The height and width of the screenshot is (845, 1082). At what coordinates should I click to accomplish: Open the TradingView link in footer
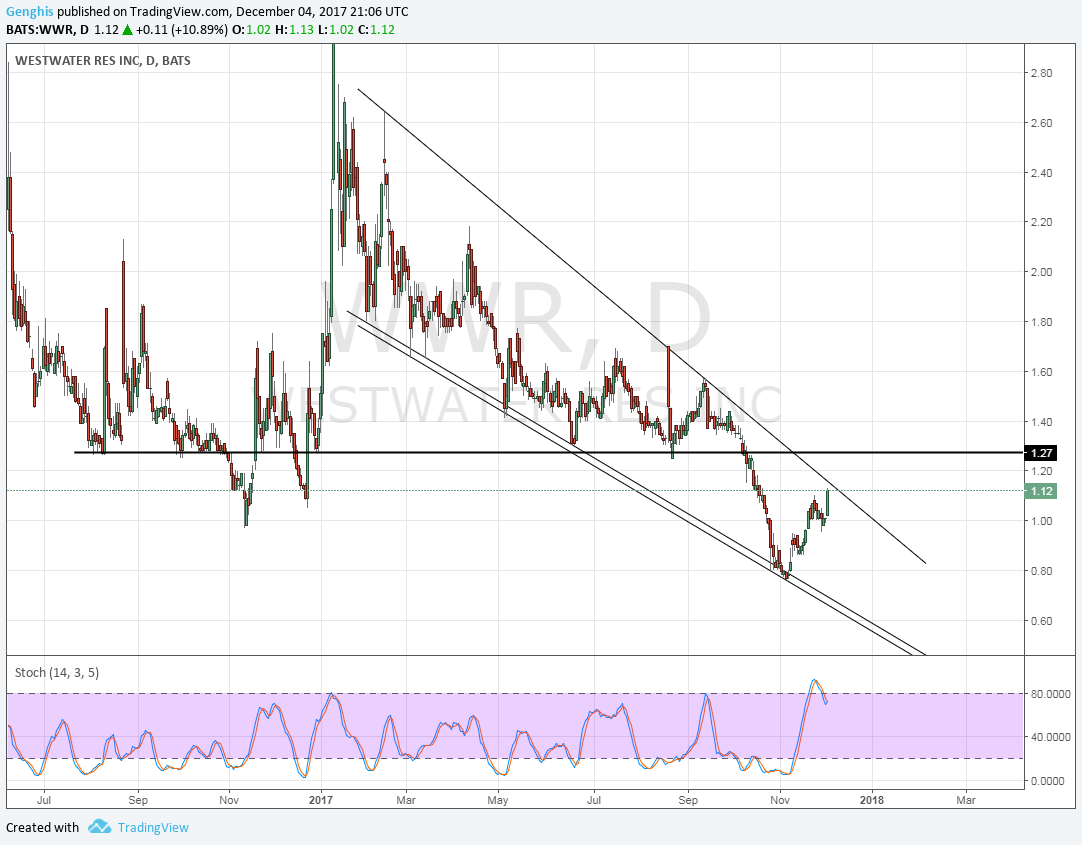(x=153, y=827)
